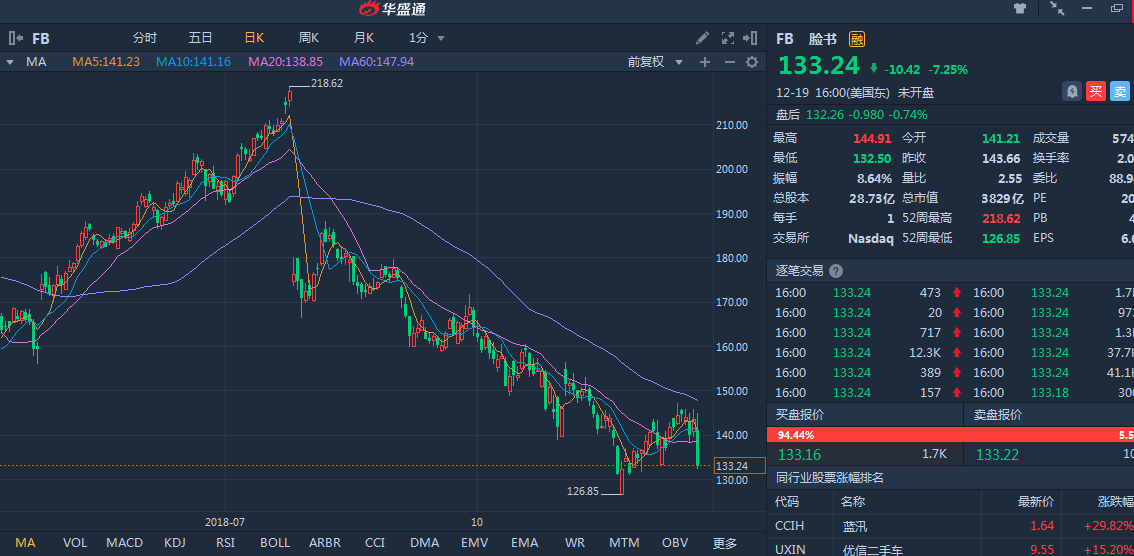Enable the BOLL indicator
The image size is (1134, 556).
(275, 543)
